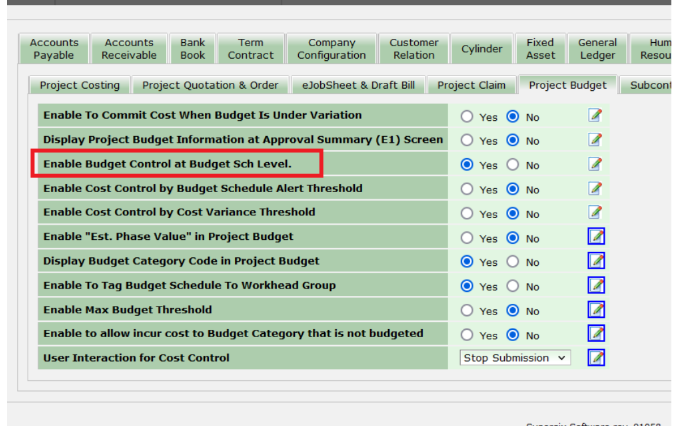Edit 'Est. Phase Value' setting icon
This screenshot has height=426, width=675.
(x=596, y=236)
